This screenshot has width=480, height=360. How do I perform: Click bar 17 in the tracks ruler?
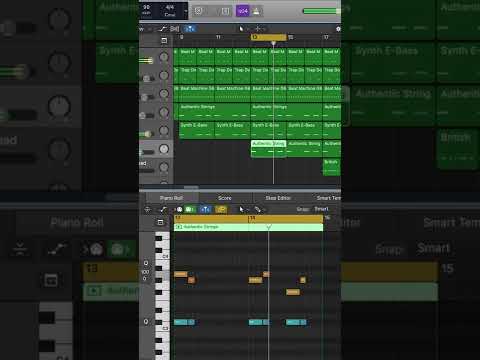point(326,37)
